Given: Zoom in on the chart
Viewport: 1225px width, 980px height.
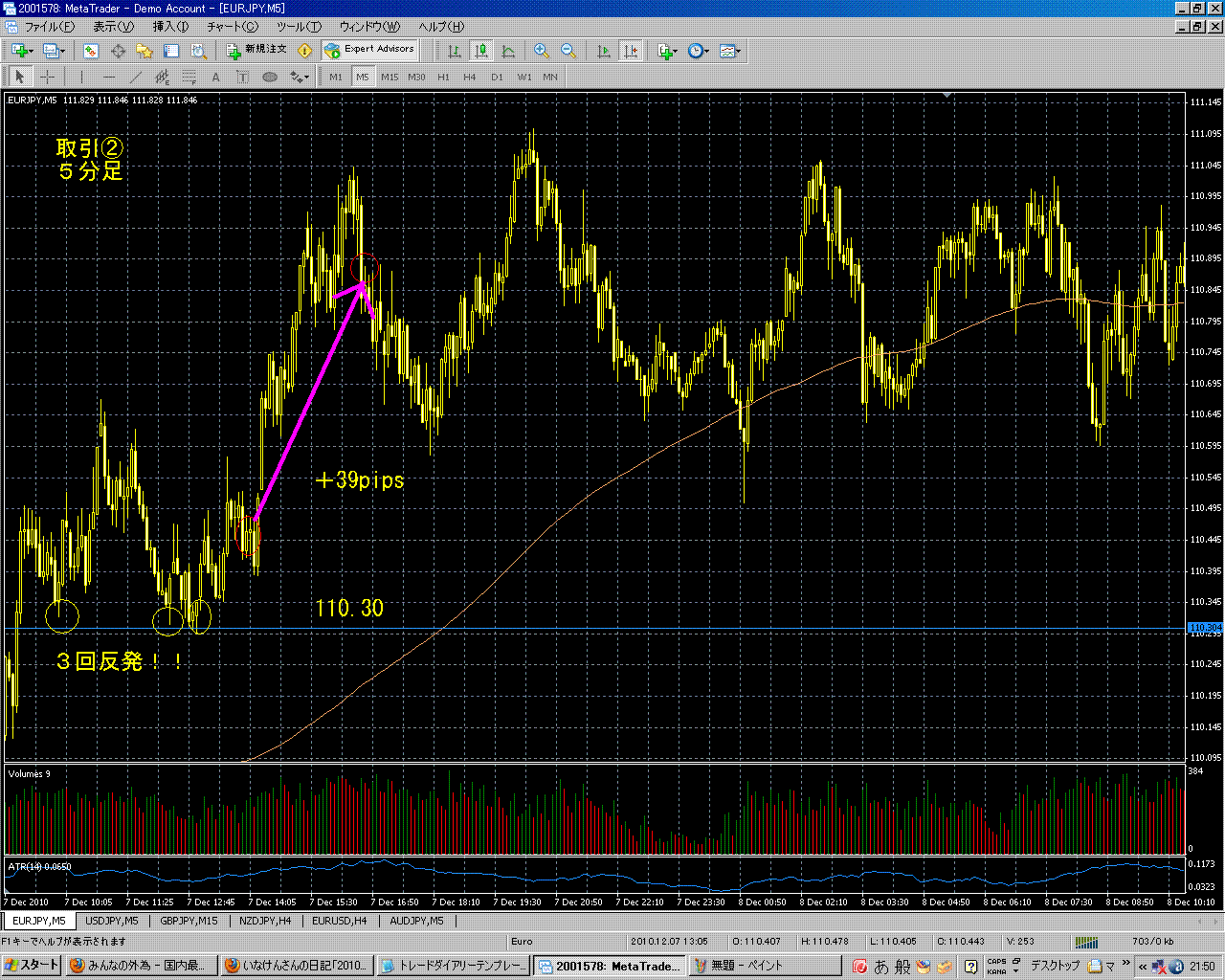Looking at the screenshot, I should pyautogui.click(x=541, y=51).
